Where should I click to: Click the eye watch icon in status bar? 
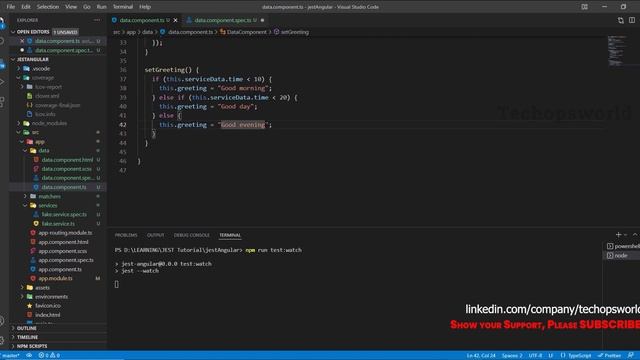(x=29, y=356)
